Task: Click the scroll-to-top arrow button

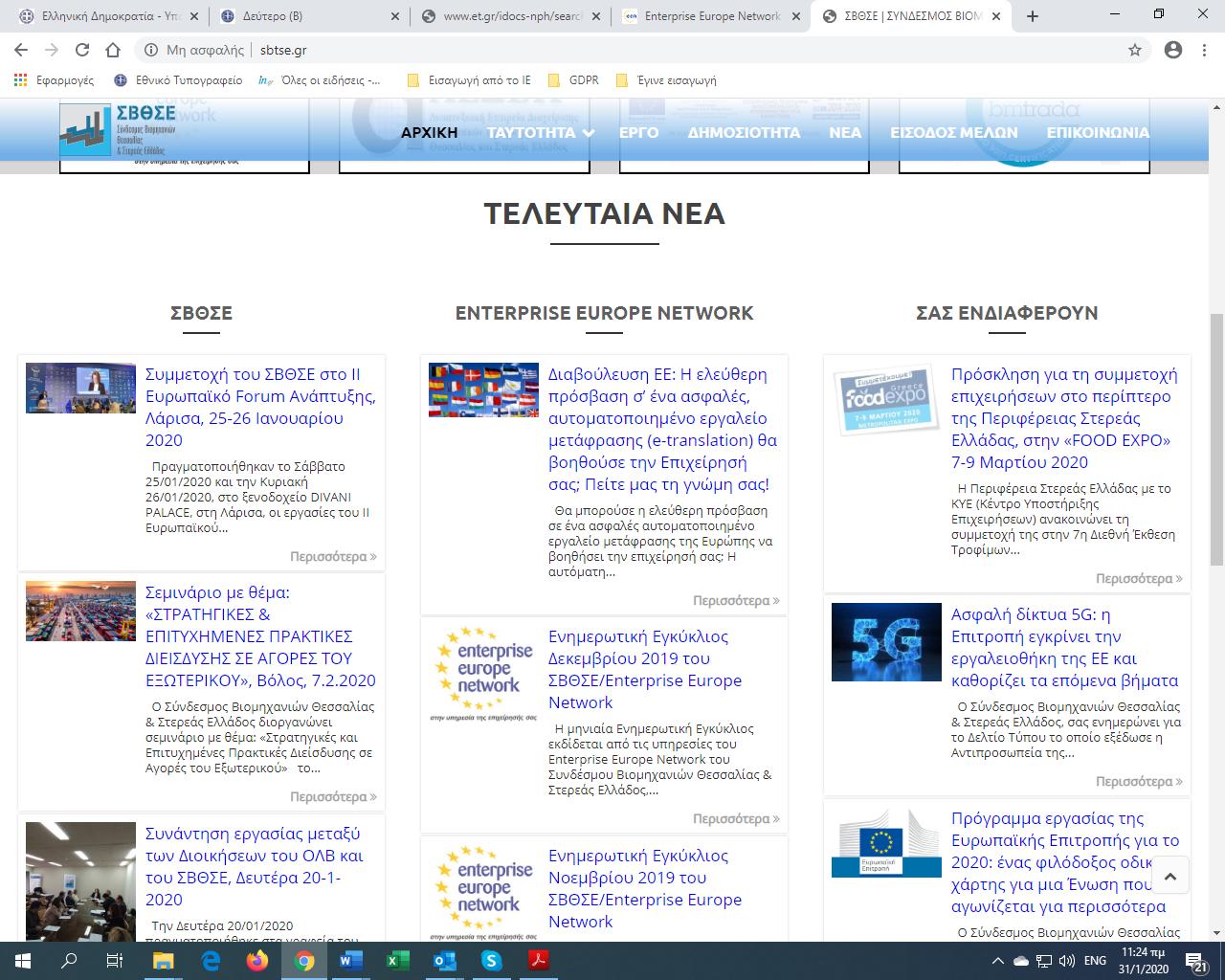Action: [1169, 875]
